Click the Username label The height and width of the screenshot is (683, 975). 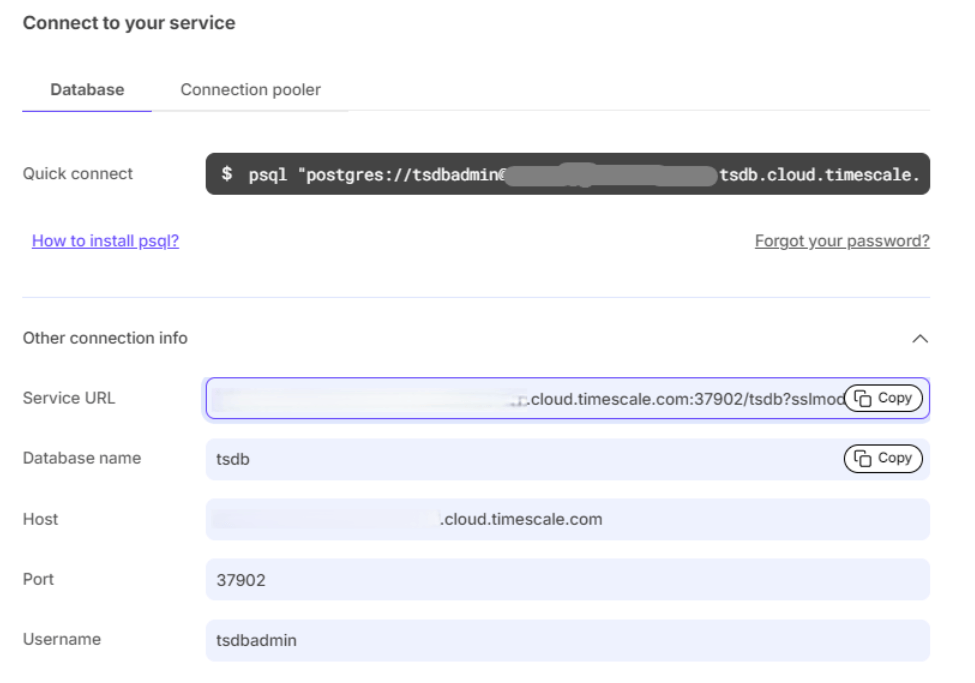tap(62, 639)
